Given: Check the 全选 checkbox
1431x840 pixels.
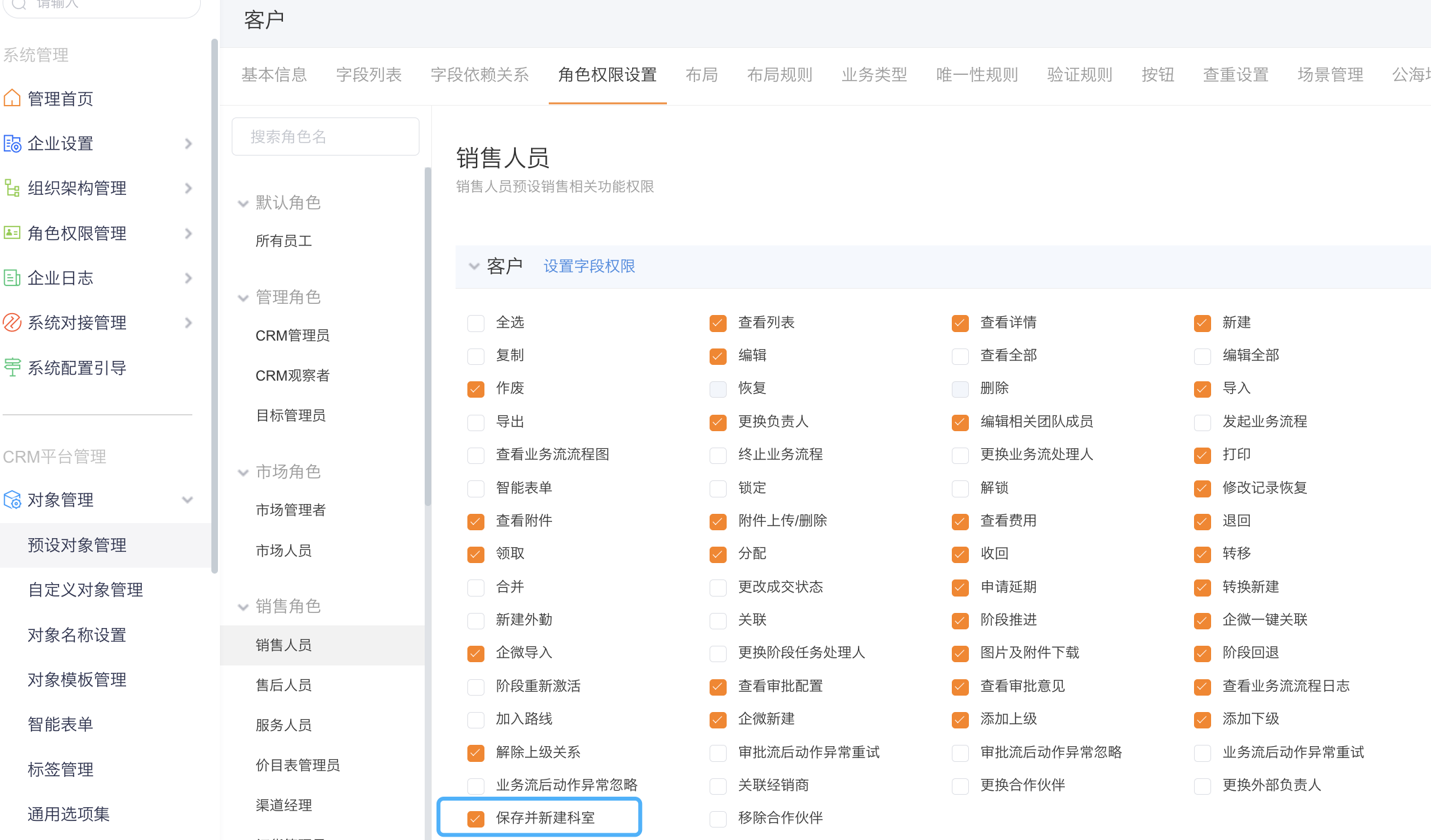Looking at the screenshot, I should click(476, 323).
